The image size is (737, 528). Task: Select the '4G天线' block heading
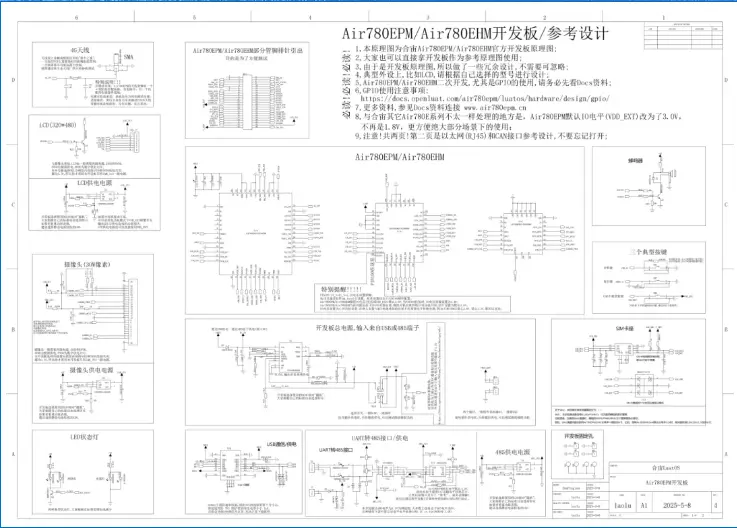(80, 50)
